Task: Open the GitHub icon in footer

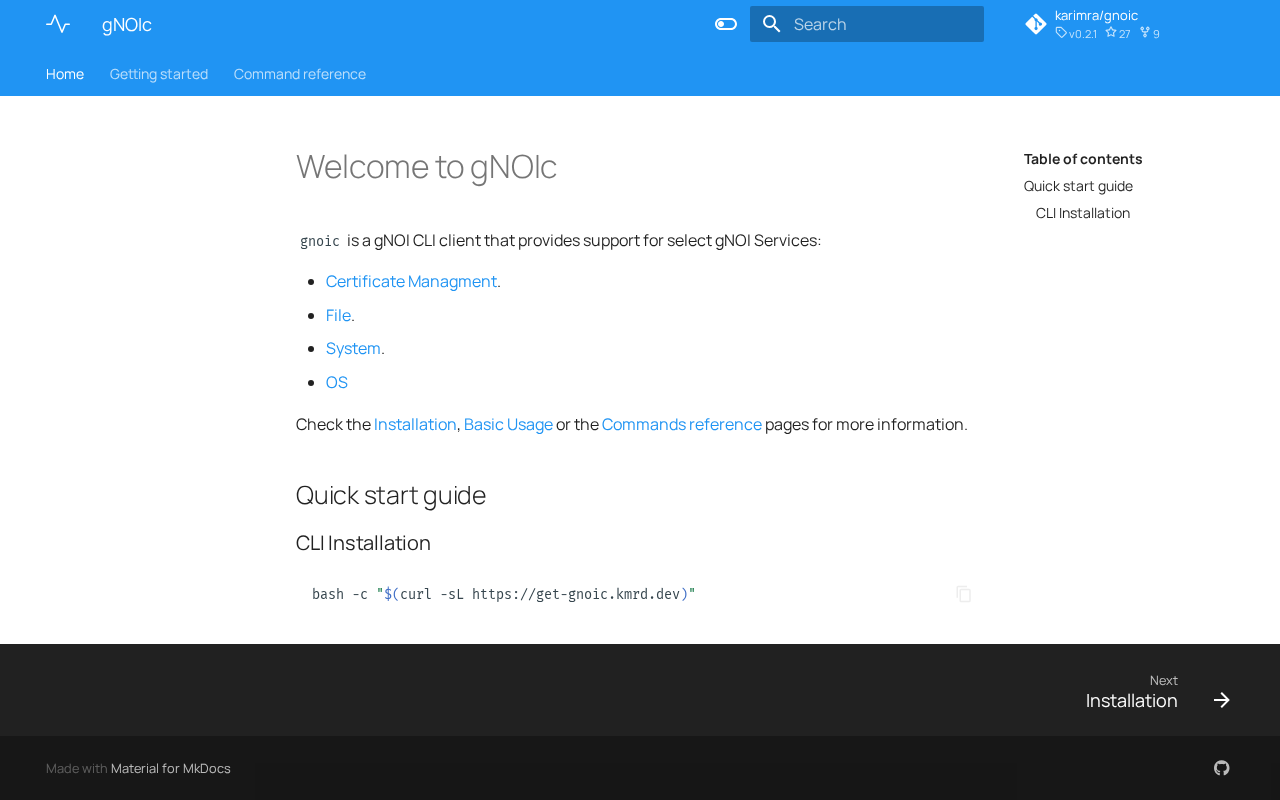Action: [1221, 768]
